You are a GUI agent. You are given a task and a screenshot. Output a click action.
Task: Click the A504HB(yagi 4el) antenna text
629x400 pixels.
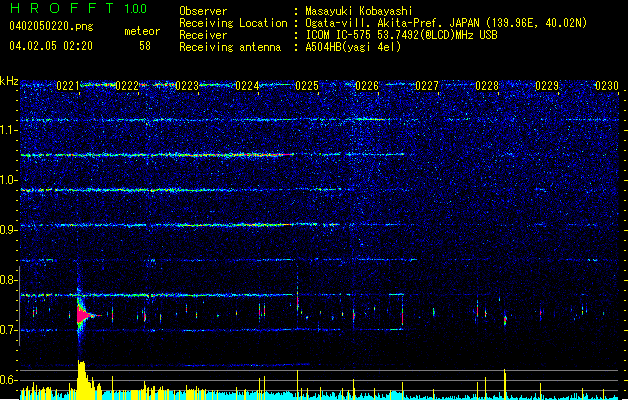353,47
